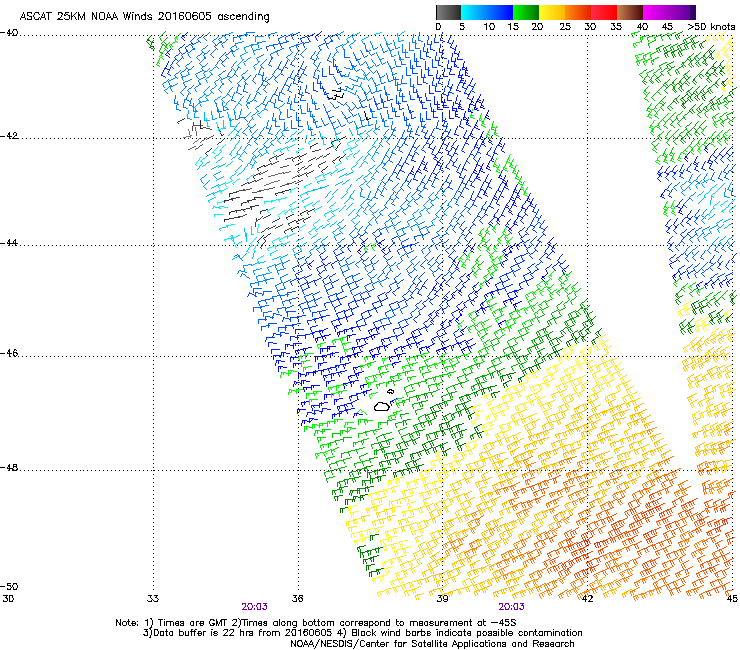
Task: Click the longitude label 45
Action: pyautogui.click(x=732, y=599)
